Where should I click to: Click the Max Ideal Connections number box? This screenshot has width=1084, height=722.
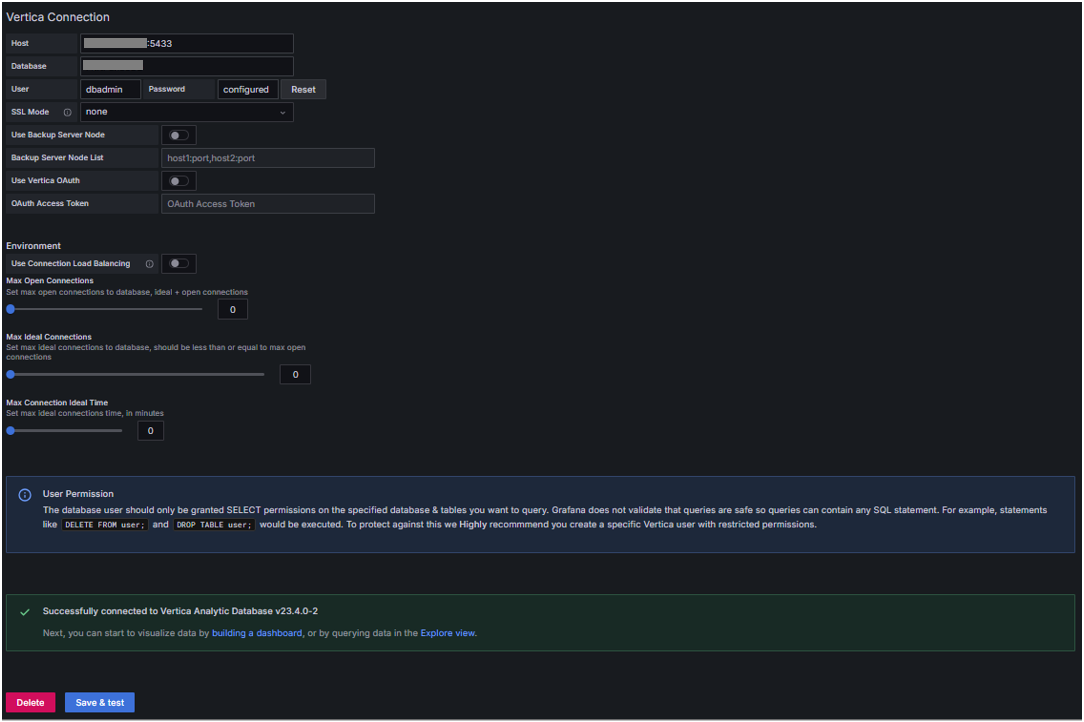[295, 374]
